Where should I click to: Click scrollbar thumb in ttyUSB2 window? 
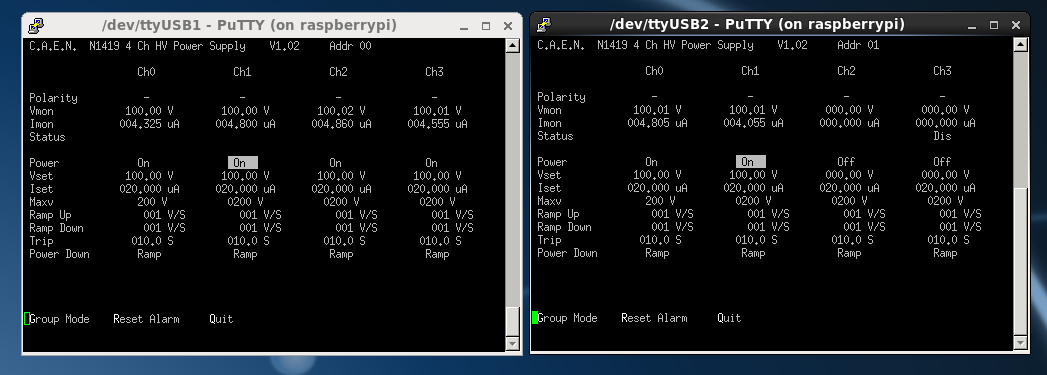tap(1020, 262)
